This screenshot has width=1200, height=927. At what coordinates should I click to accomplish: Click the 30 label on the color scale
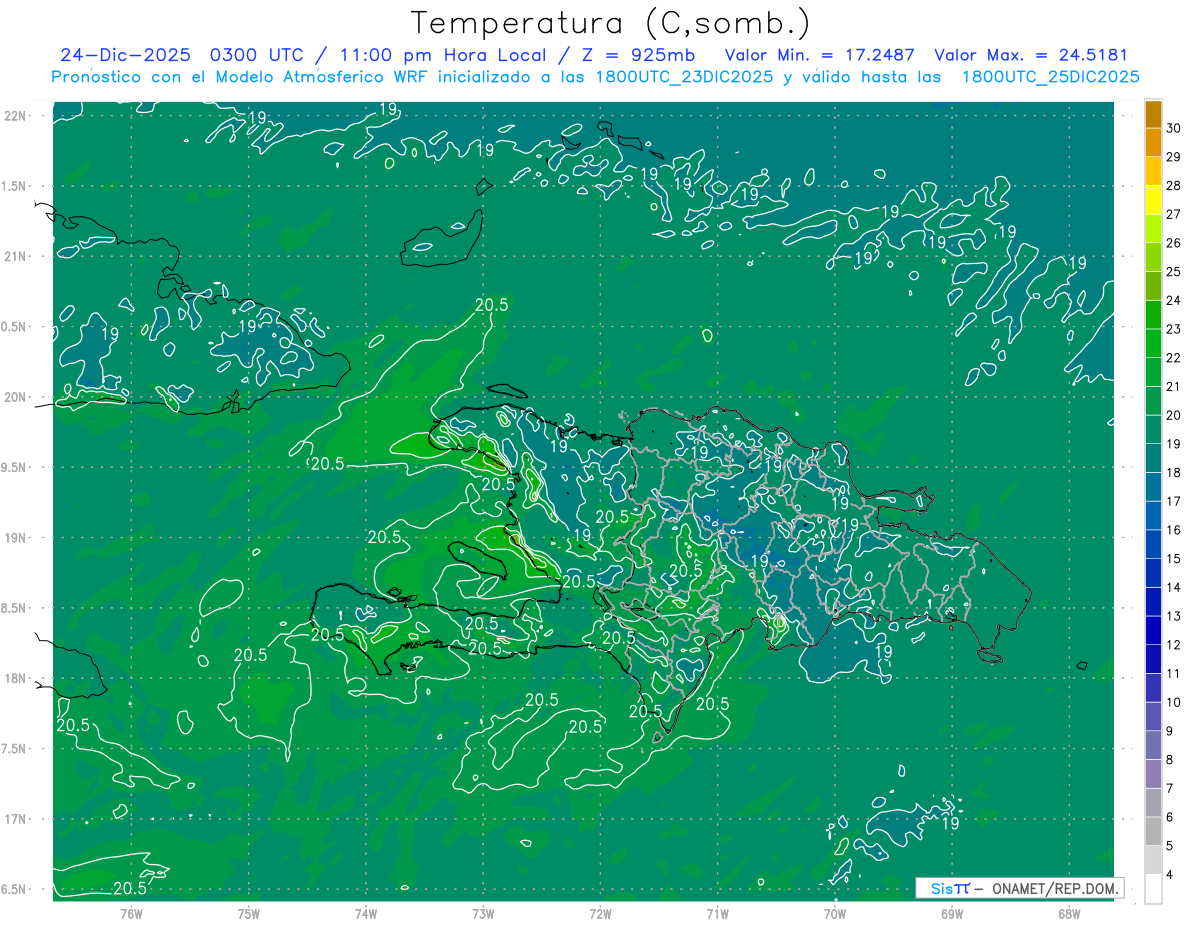tap(1174, 128)
